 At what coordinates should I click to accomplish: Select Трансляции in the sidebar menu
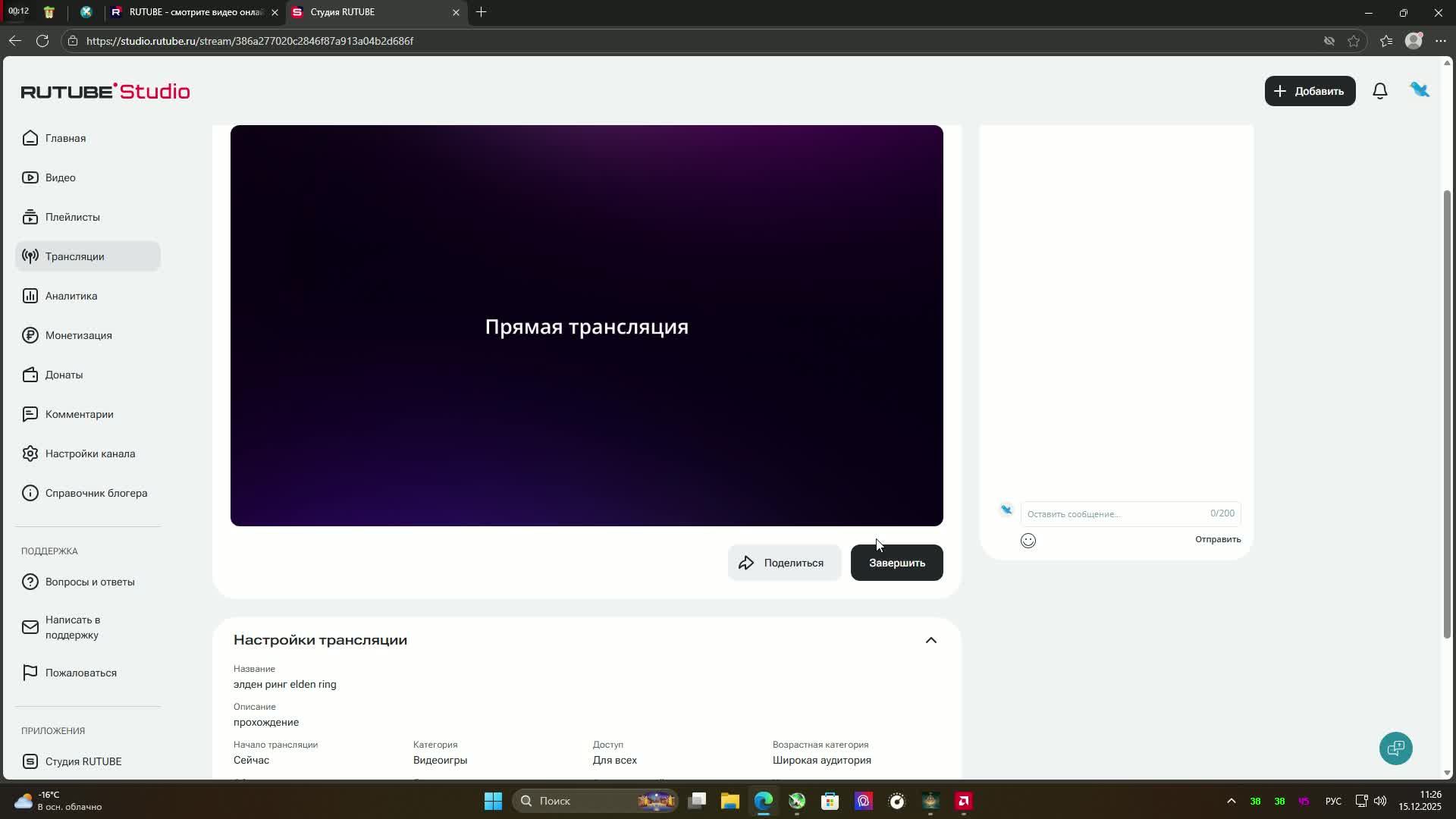point(76,256)
